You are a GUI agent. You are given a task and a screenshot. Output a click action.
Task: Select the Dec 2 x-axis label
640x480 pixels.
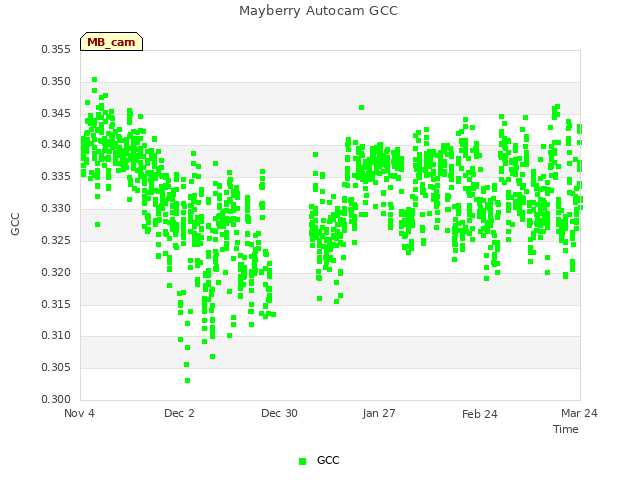179,413
